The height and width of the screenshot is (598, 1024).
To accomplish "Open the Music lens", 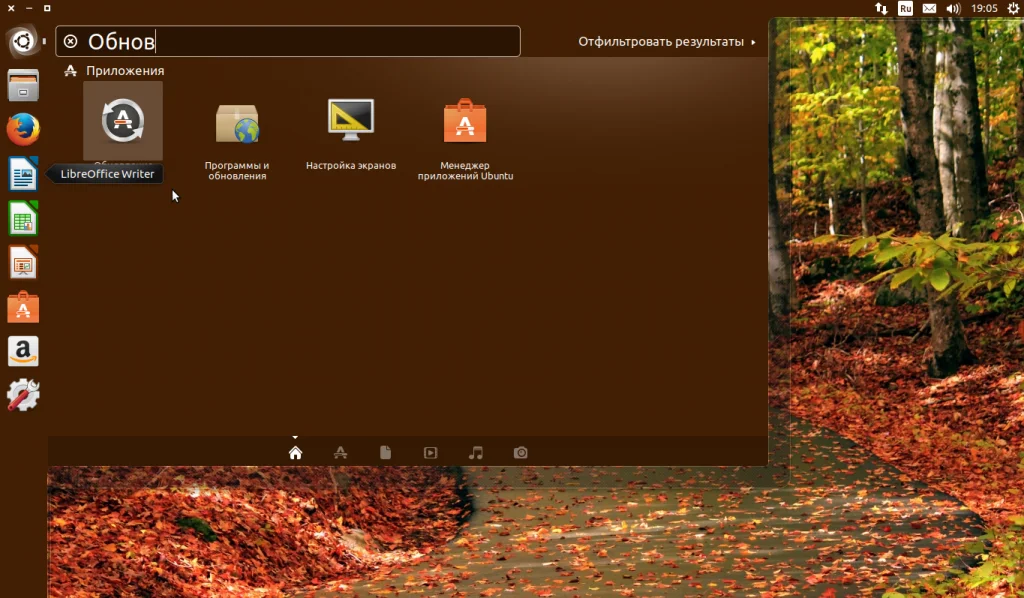I will point(476,453).
